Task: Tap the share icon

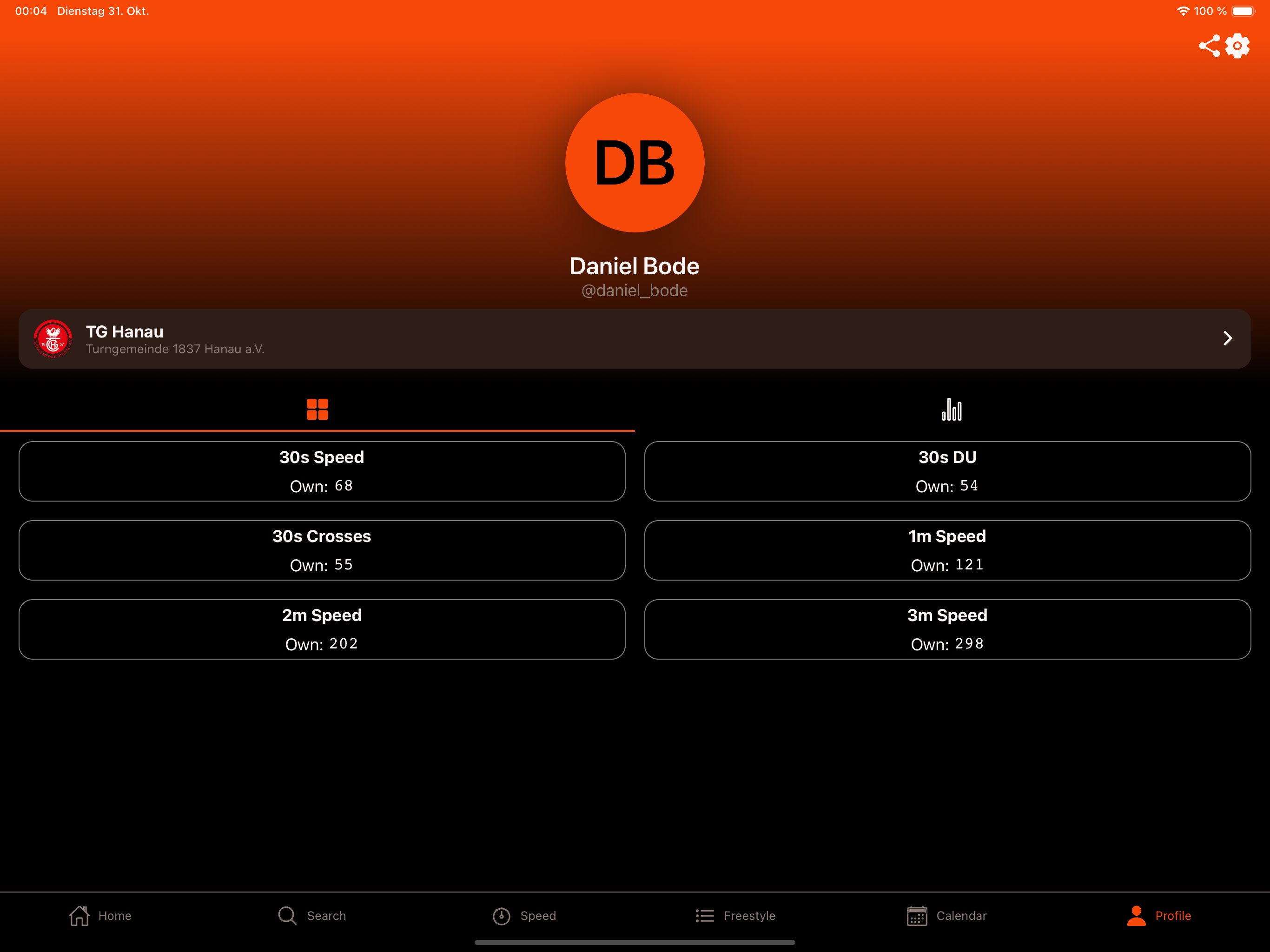Action: tap(1209, 46)
